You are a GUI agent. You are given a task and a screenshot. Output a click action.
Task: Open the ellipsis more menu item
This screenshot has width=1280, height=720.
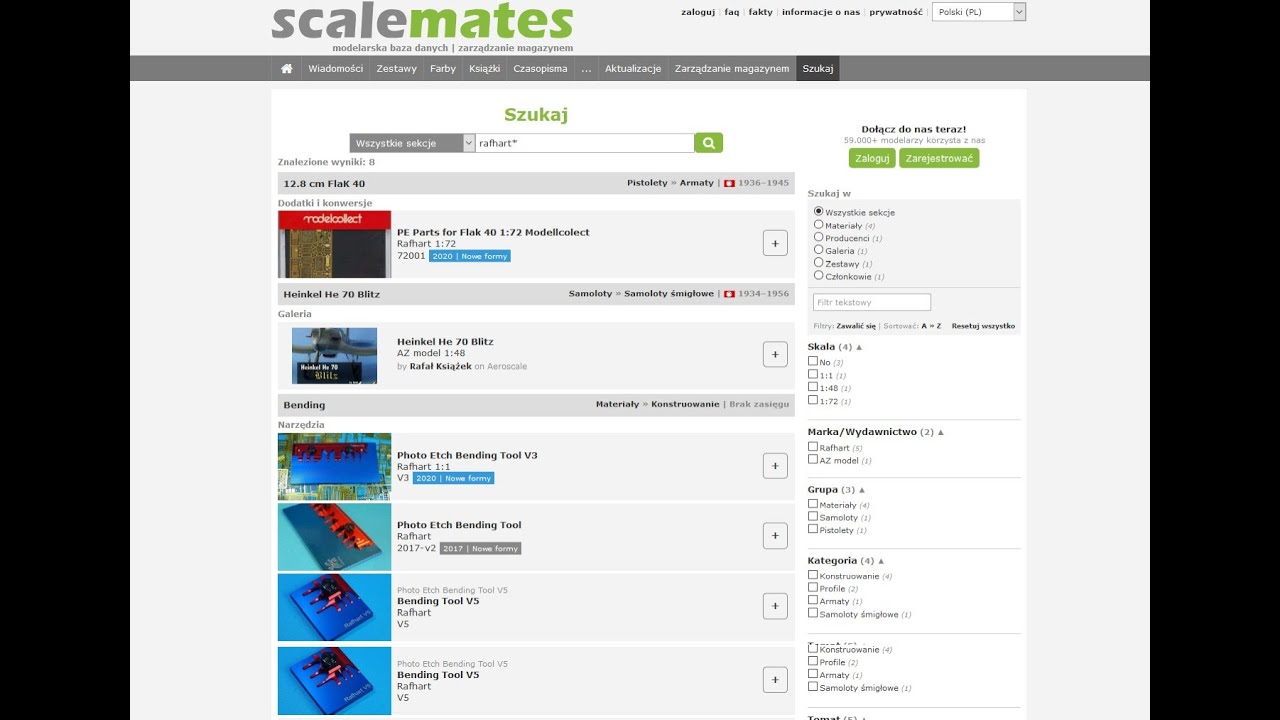click(x=586, y=69)
